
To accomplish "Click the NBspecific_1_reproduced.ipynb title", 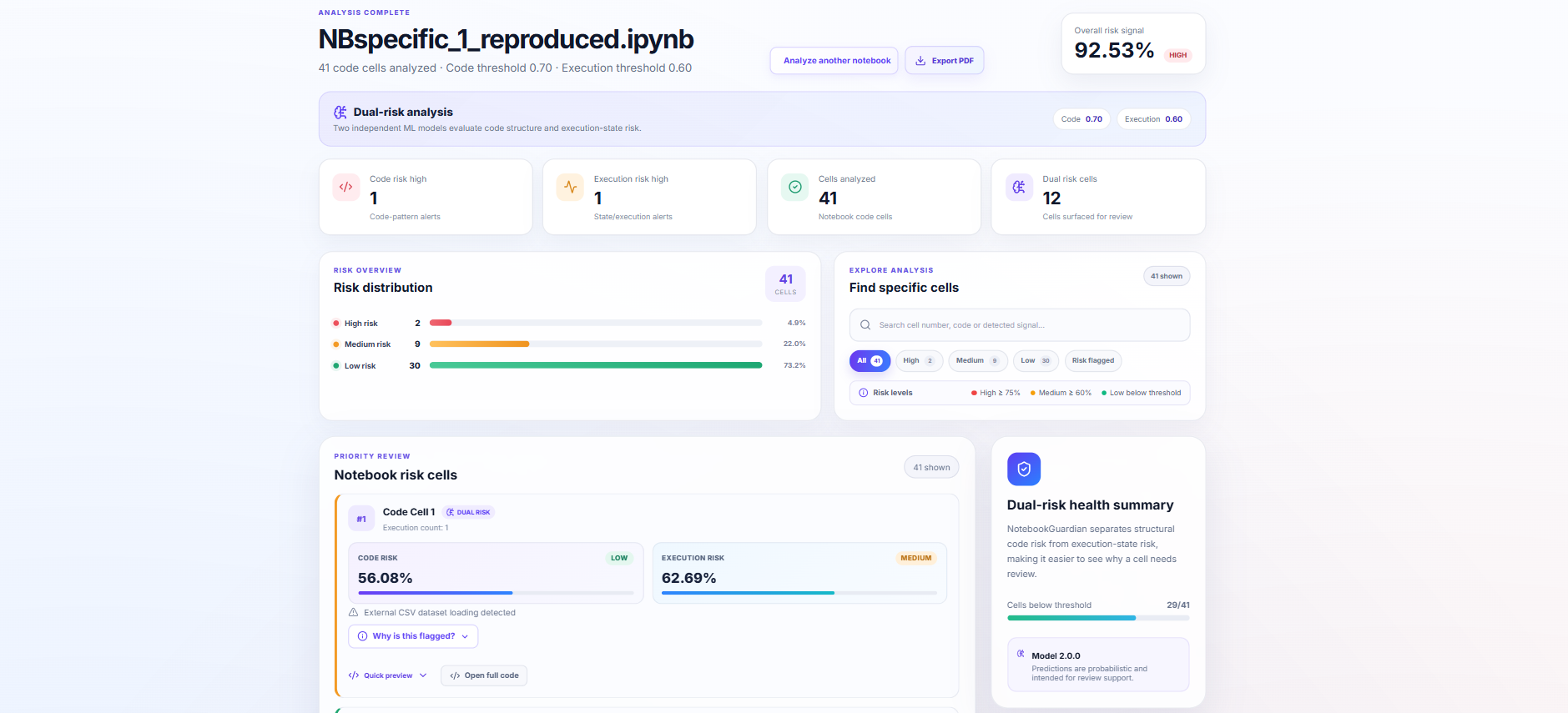I will pyautogui.click(x=506, y=39).
